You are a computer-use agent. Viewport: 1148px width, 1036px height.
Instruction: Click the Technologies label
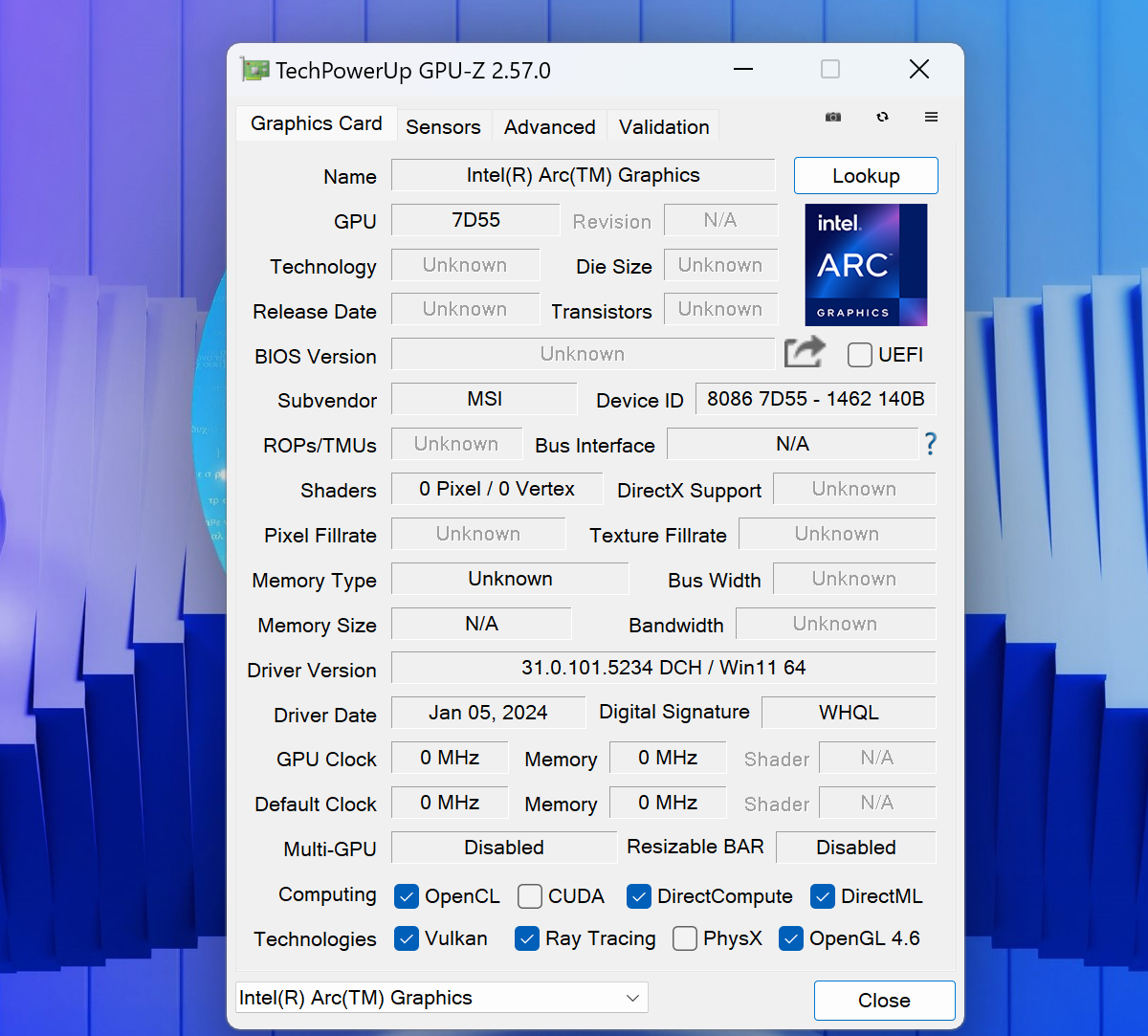[315, 939]
